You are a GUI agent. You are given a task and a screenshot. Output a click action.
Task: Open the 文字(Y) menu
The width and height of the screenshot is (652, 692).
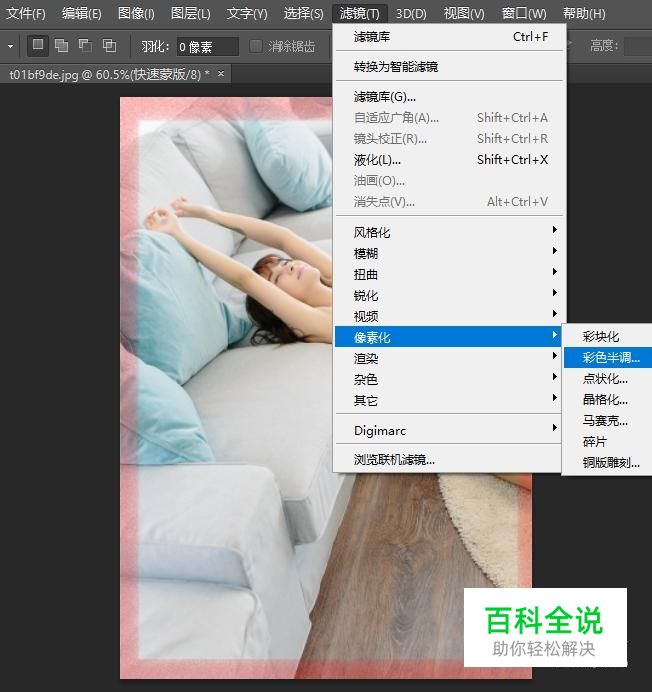pyautogui.click(x=247, y=13)
